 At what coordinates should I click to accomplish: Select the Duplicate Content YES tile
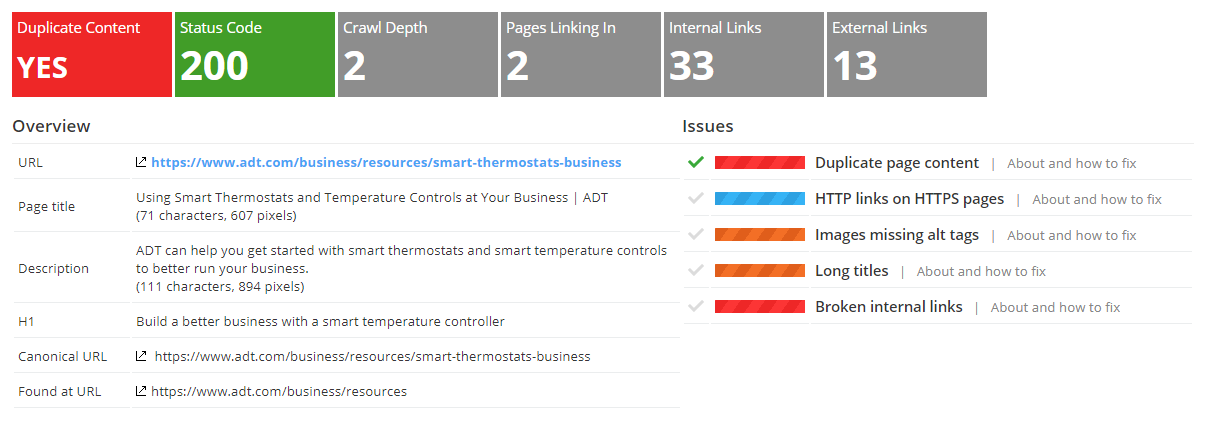pos(91,55)
